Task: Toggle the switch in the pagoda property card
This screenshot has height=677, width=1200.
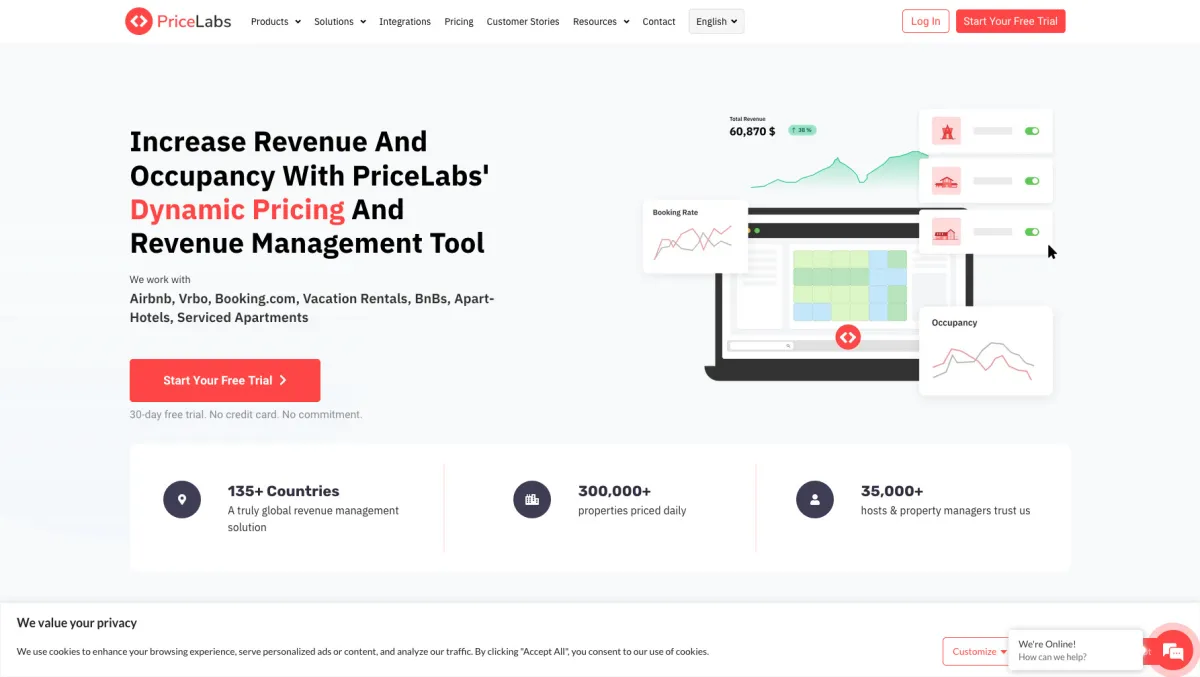Action: (1032, 131)
